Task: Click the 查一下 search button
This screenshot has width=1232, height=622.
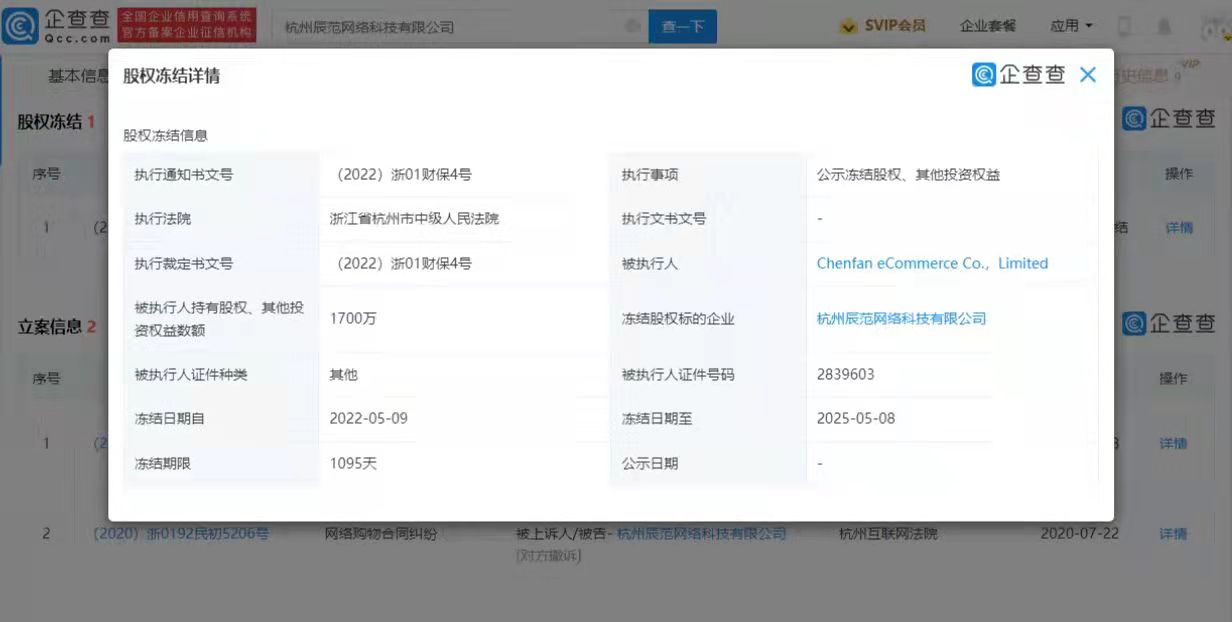Action: tap(683, 27)
